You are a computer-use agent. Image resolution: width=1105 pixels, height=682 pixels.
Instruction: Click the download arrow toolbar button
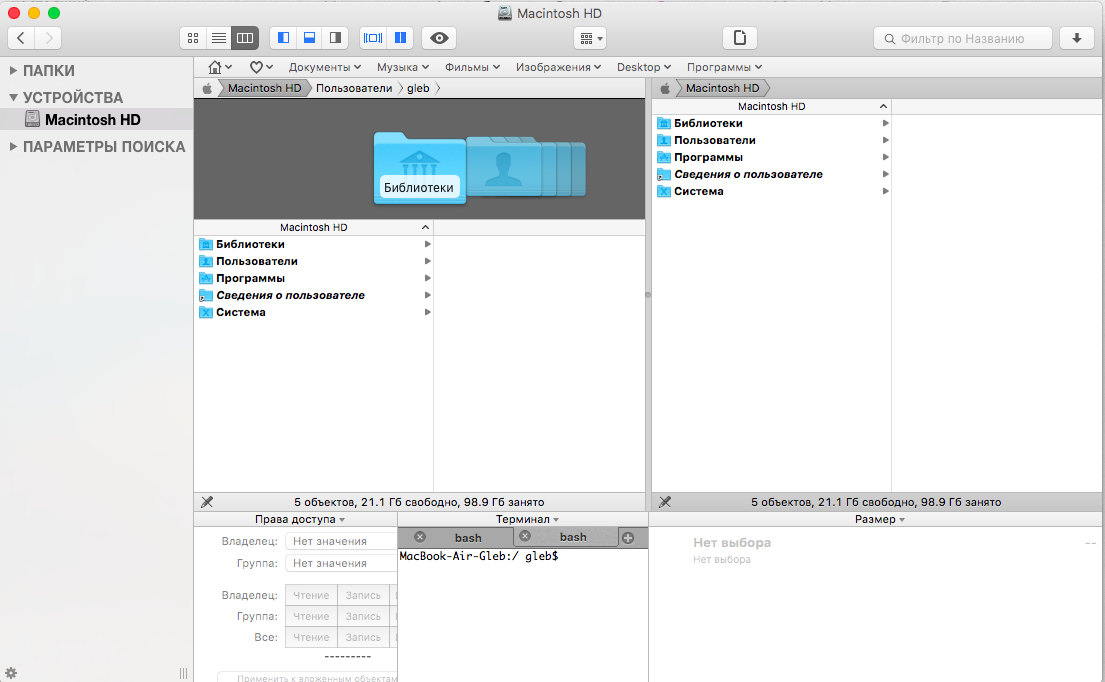1077,38
